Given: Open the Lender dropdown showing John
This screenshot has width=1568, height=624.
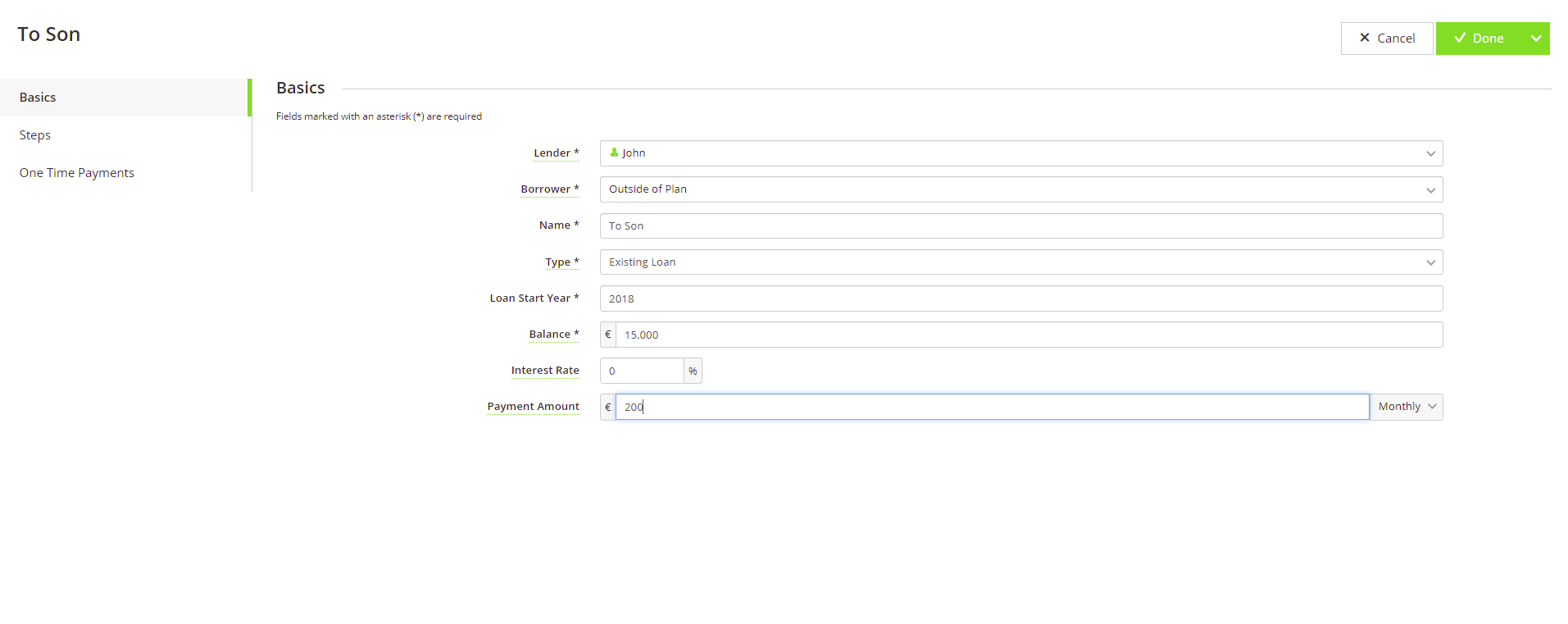Looking at the screenshot, I should click(x=1021, y=153).
